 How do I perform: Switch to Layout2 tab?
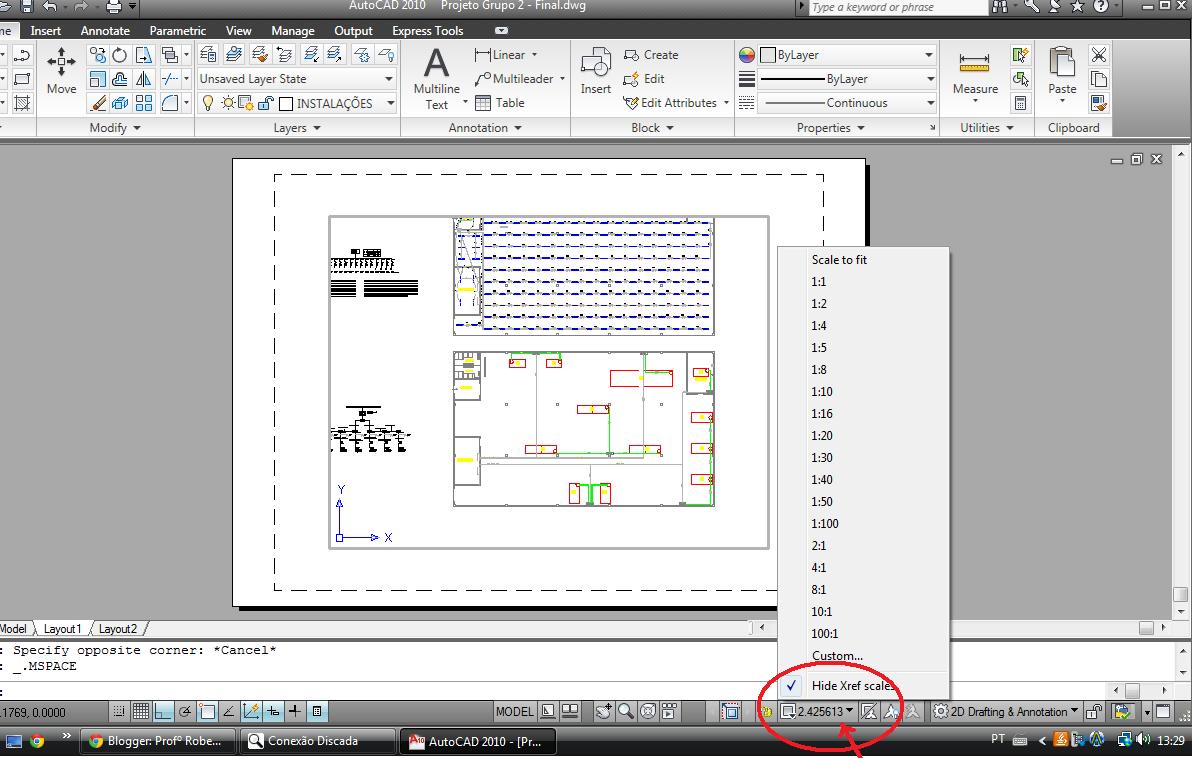(118, 629)
